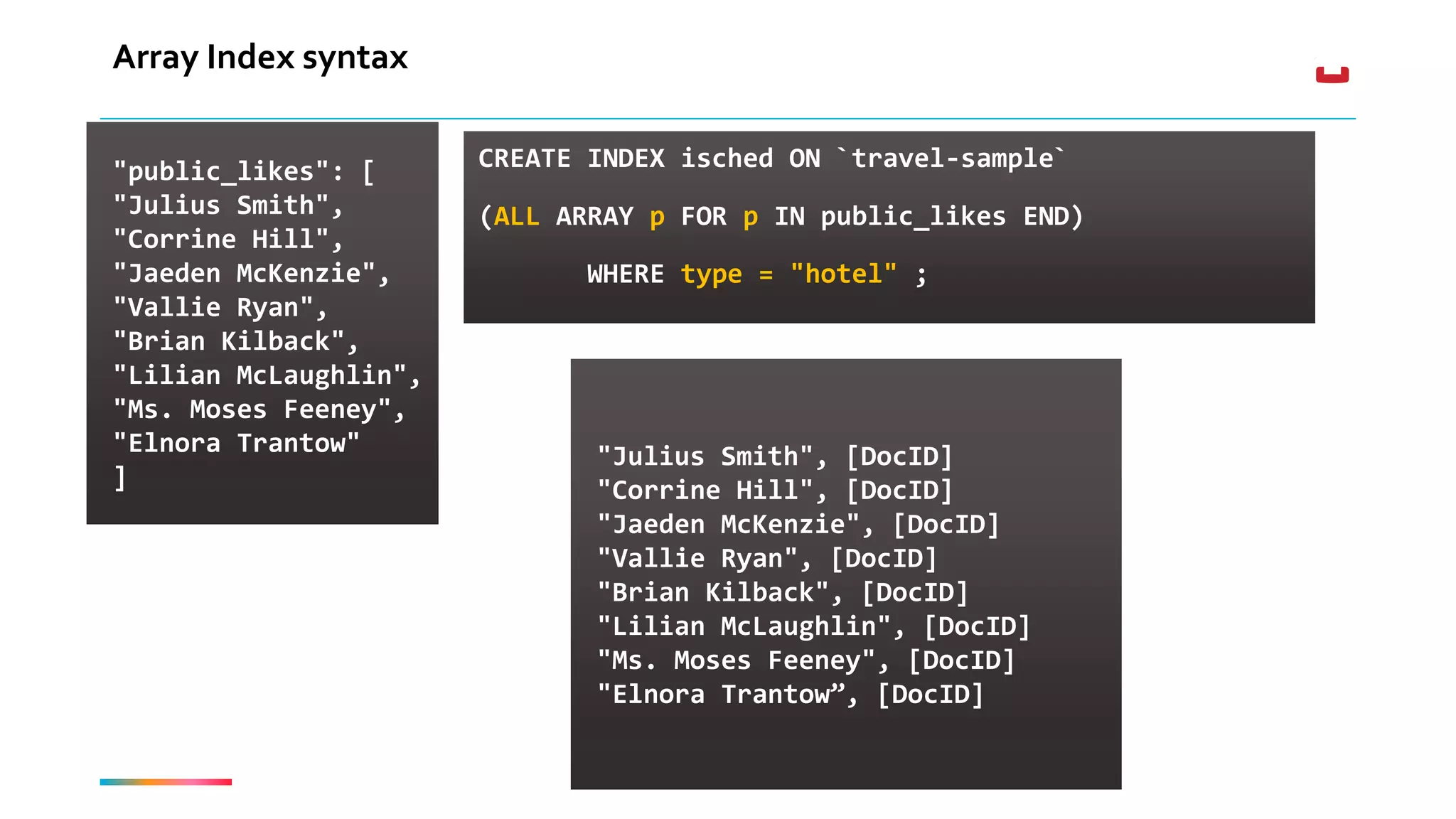This screenshot has width=1456, height=819.
Task: Click the index entry '"Ms. Moses Feeney", [DocID]'
Action: tap(806, 661)
